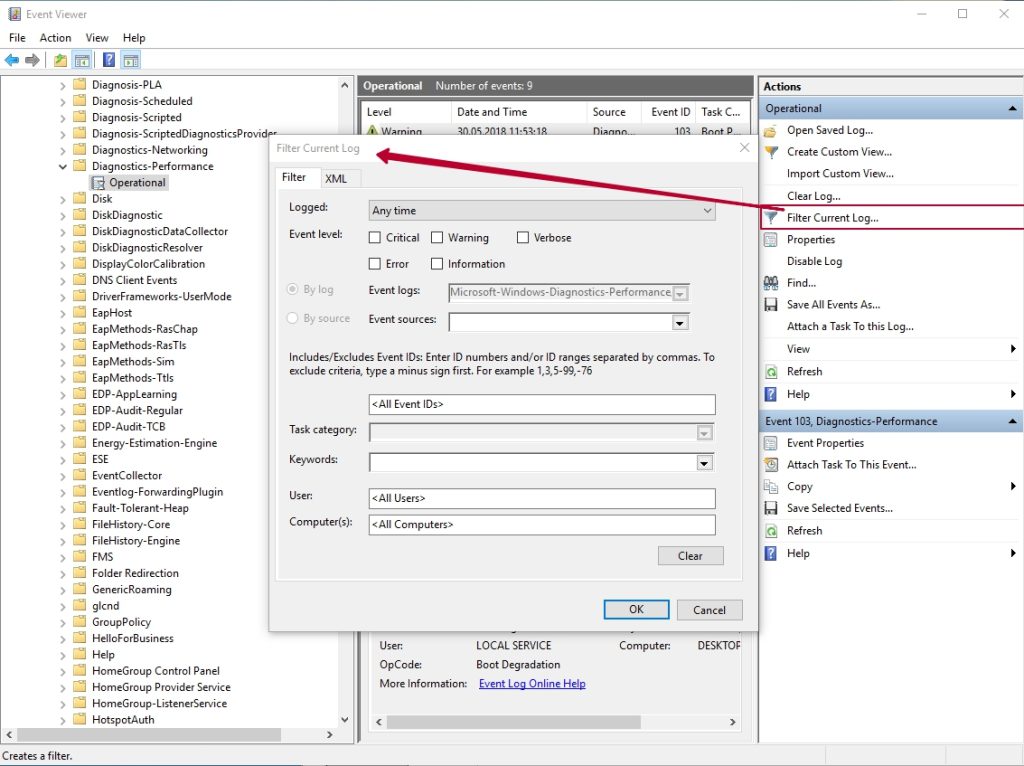Click Disable Log in Actions pane
The height and width of the screenshot is (766, 1024).
click(814, 261)
